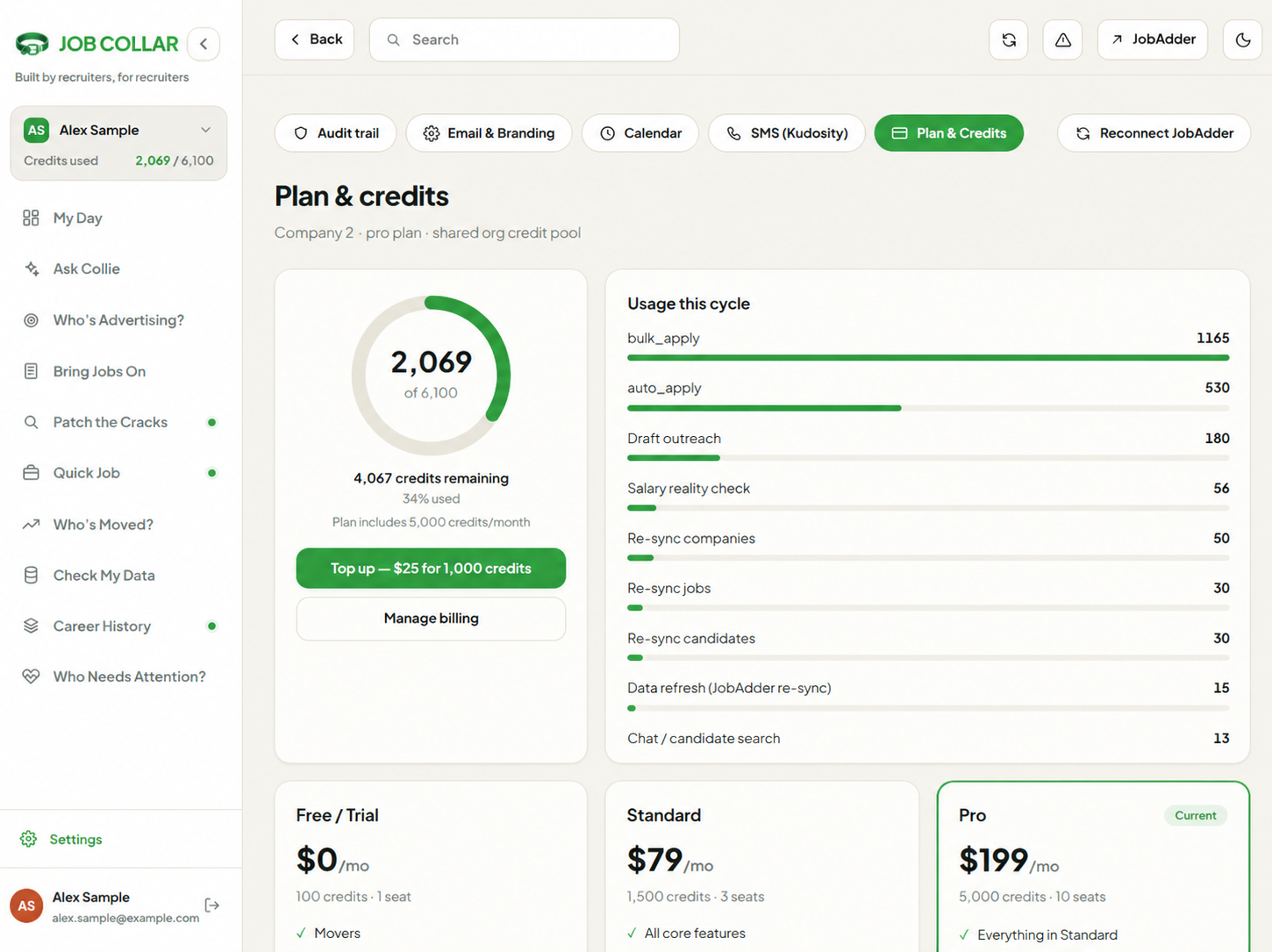Expand the Alex Sample account dropdown
Viewport: 1272px width, 952px height.
tap(118, 144)
